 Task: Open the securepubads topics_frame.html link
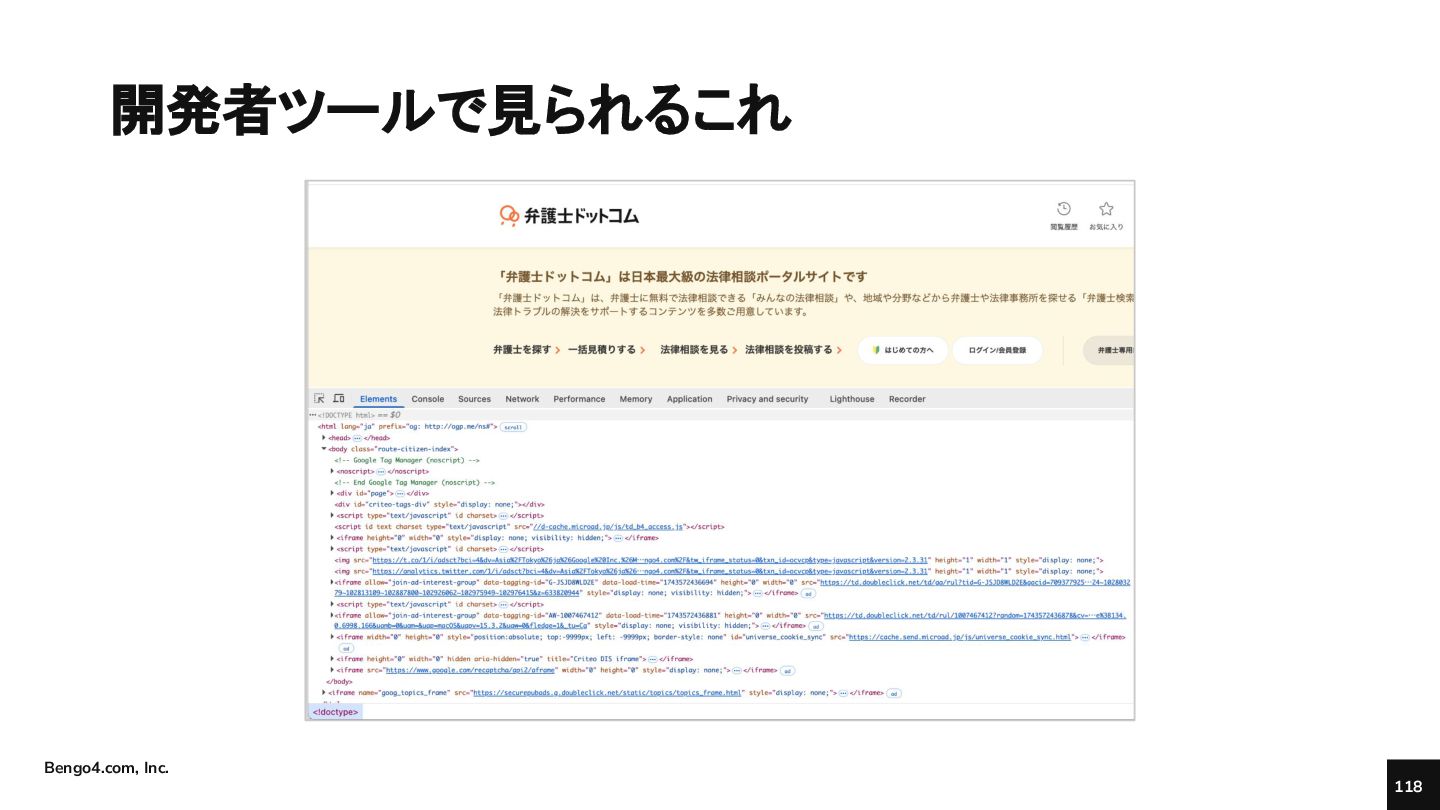click(x=607, y=692)
